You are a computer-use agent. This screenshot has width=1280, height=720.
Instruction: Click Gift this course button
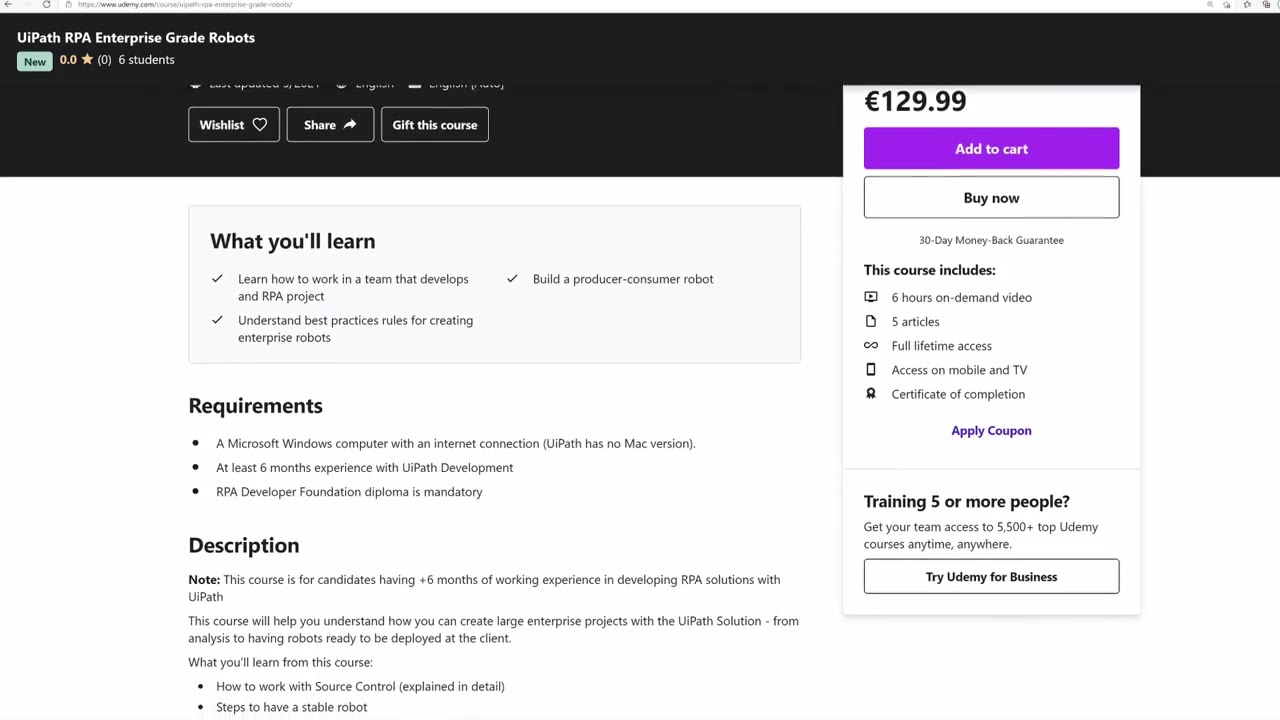pyautogui.click(x=435, y=125)
